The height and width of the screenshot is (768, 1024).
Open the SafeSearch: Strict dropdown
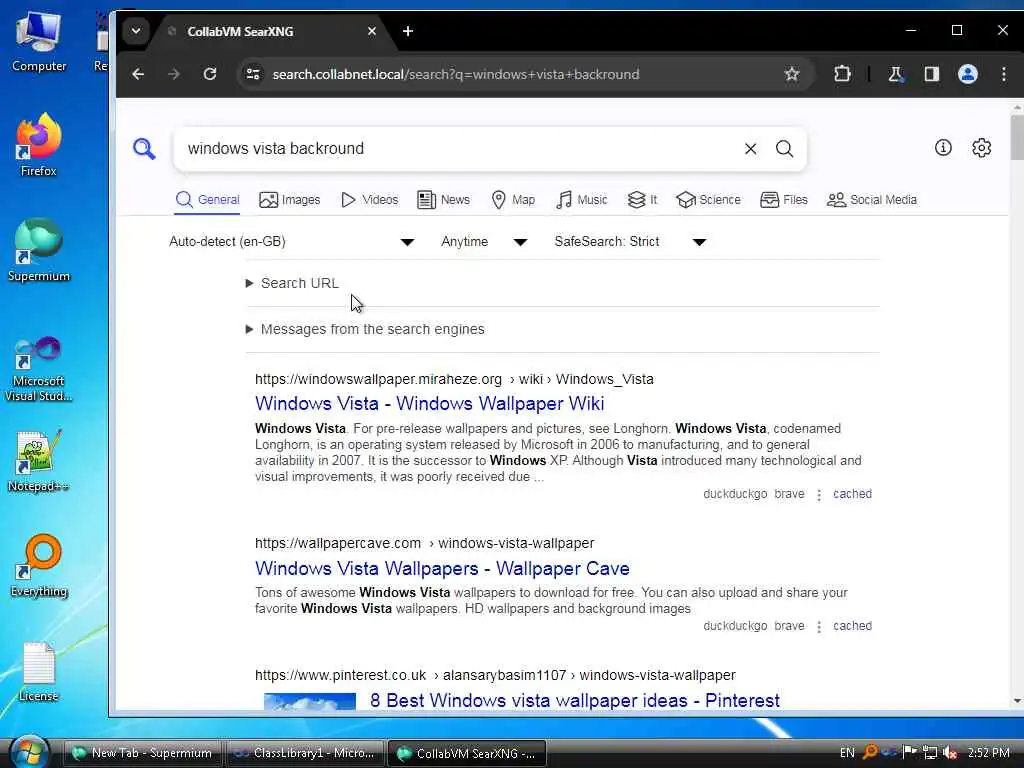pos(630,242)
